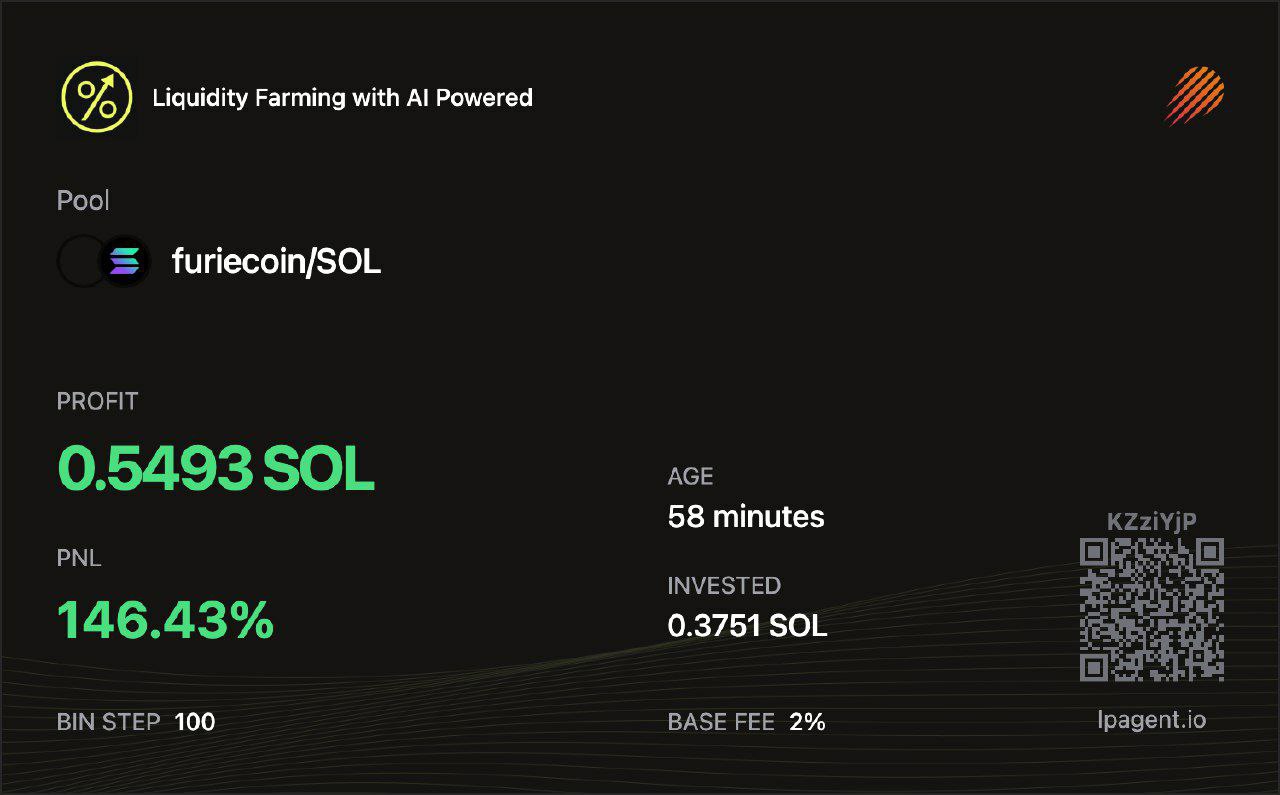Click the yellow percent circle logo
This screenshot has height=795, width=1280.
[96, 97]
